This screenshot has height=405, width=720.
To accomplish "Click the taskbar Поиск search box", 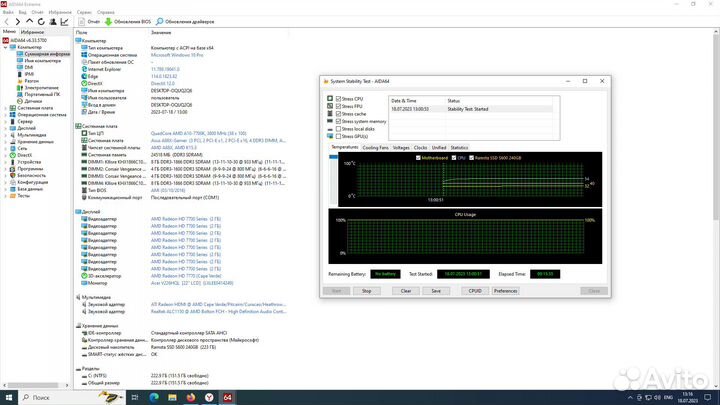I will click(71, 397).
